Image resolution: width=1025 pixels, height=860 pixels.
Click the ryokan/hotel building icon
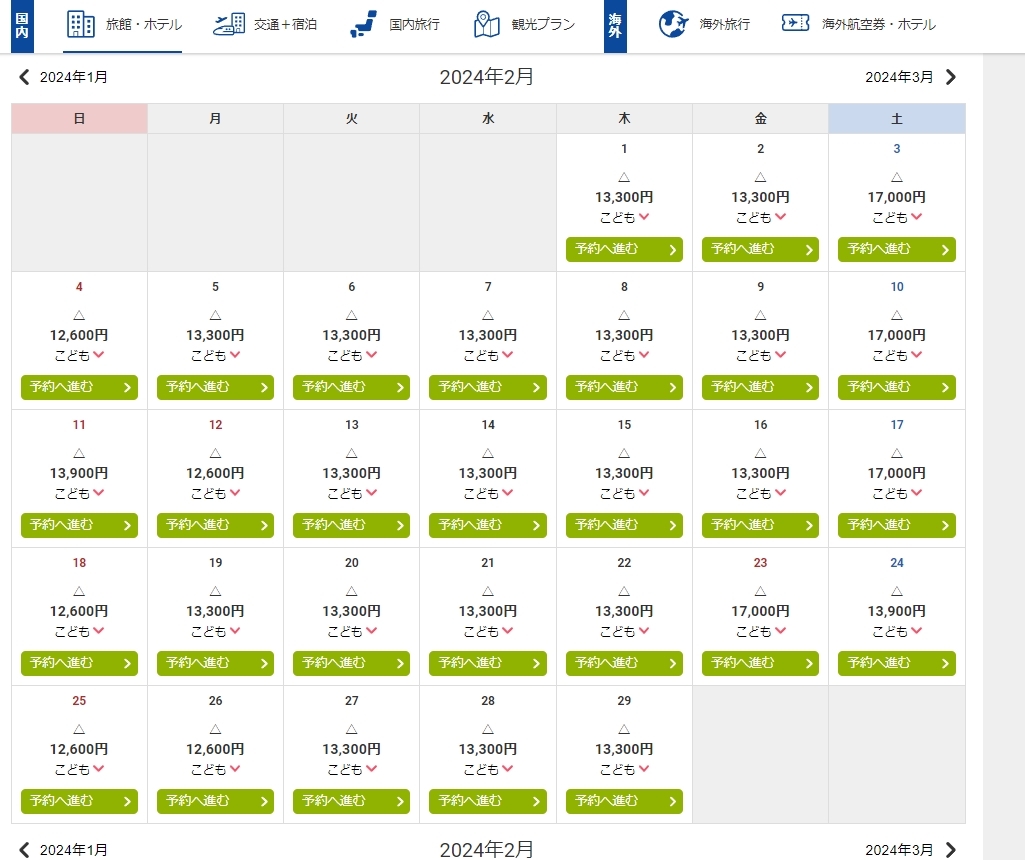click(x=81, y=24)
